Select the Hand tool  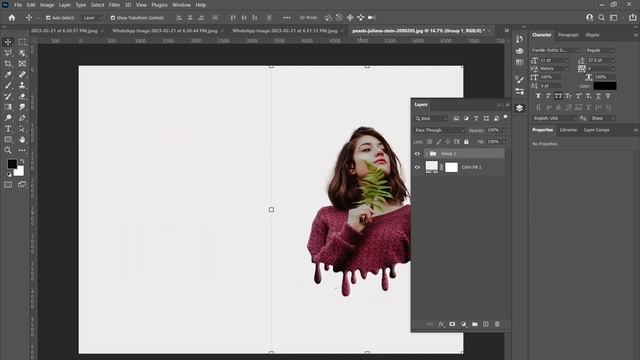pyautogui.click(x=22, y=140)
